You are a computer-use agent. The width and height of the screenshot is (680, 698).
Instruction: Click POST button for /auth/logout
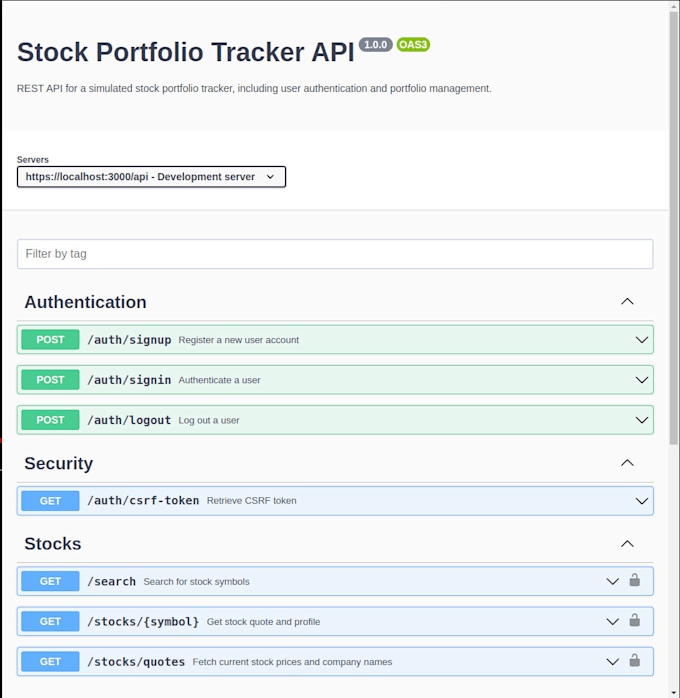click(x=50, y=420)
